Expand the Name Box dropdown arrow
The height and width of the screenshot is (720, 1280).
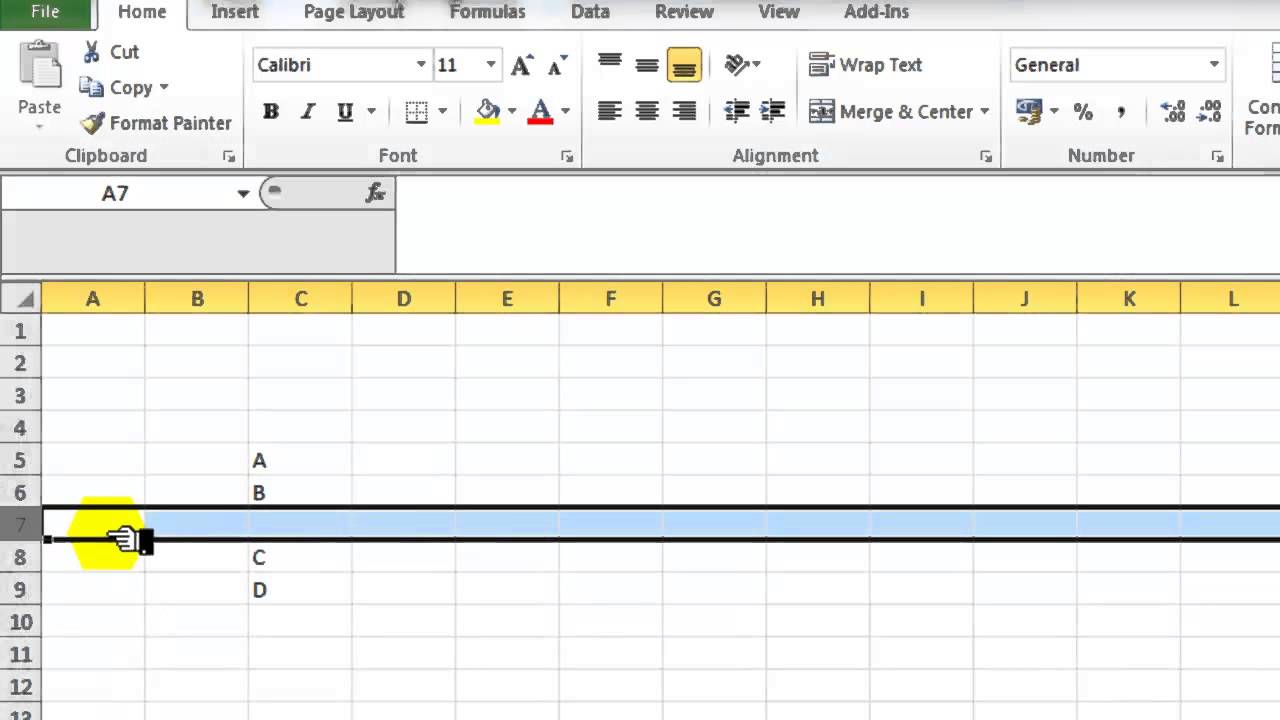243,194
